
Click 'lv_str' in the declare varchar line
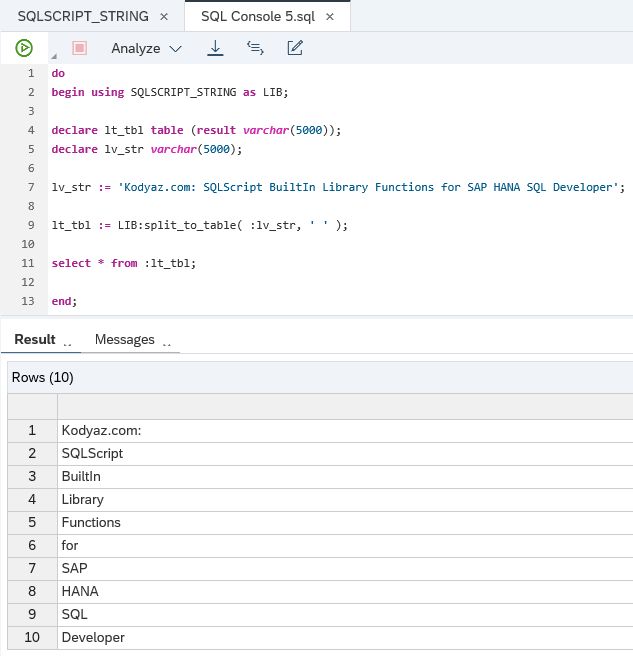124,149
